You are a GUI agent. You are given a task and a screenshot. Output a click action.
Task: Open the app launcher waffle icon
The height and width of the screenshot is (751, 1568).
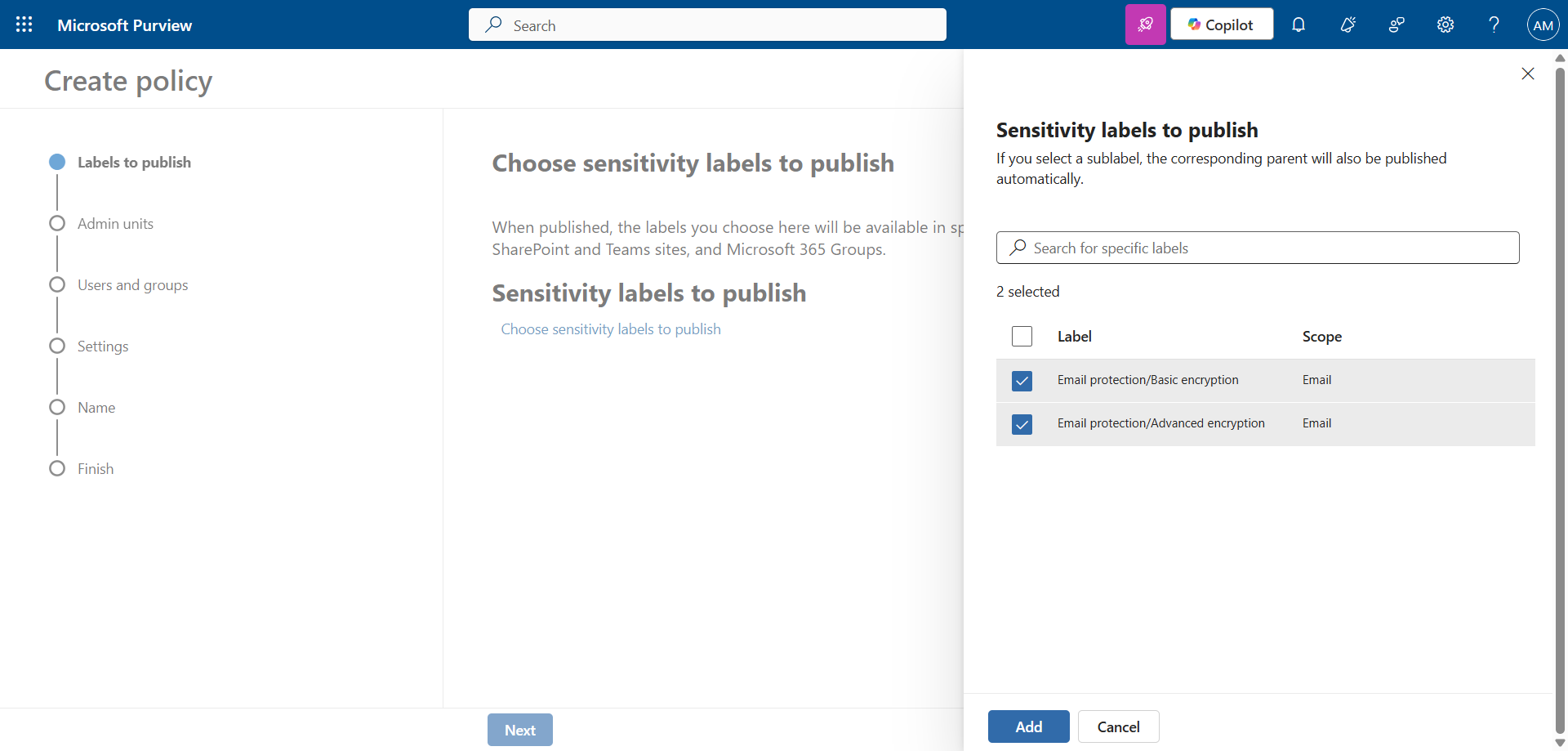[24, 25]
